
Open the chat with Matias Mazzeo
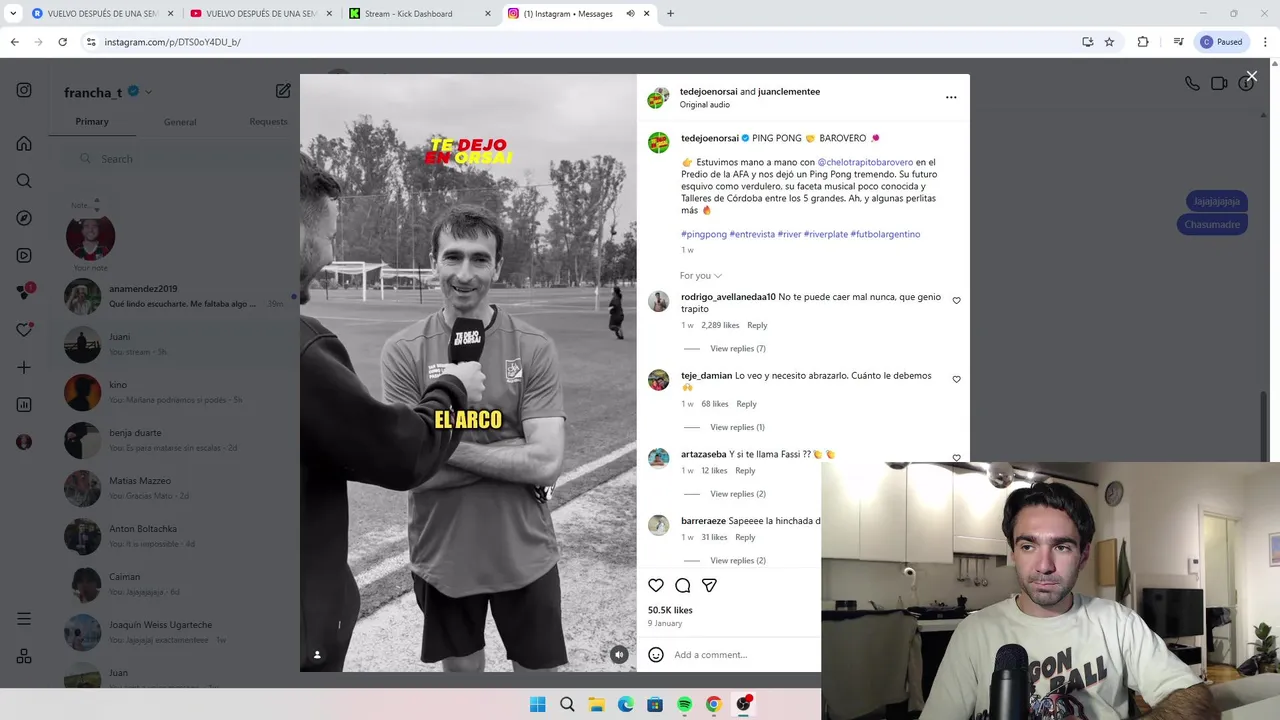(173, 488)
